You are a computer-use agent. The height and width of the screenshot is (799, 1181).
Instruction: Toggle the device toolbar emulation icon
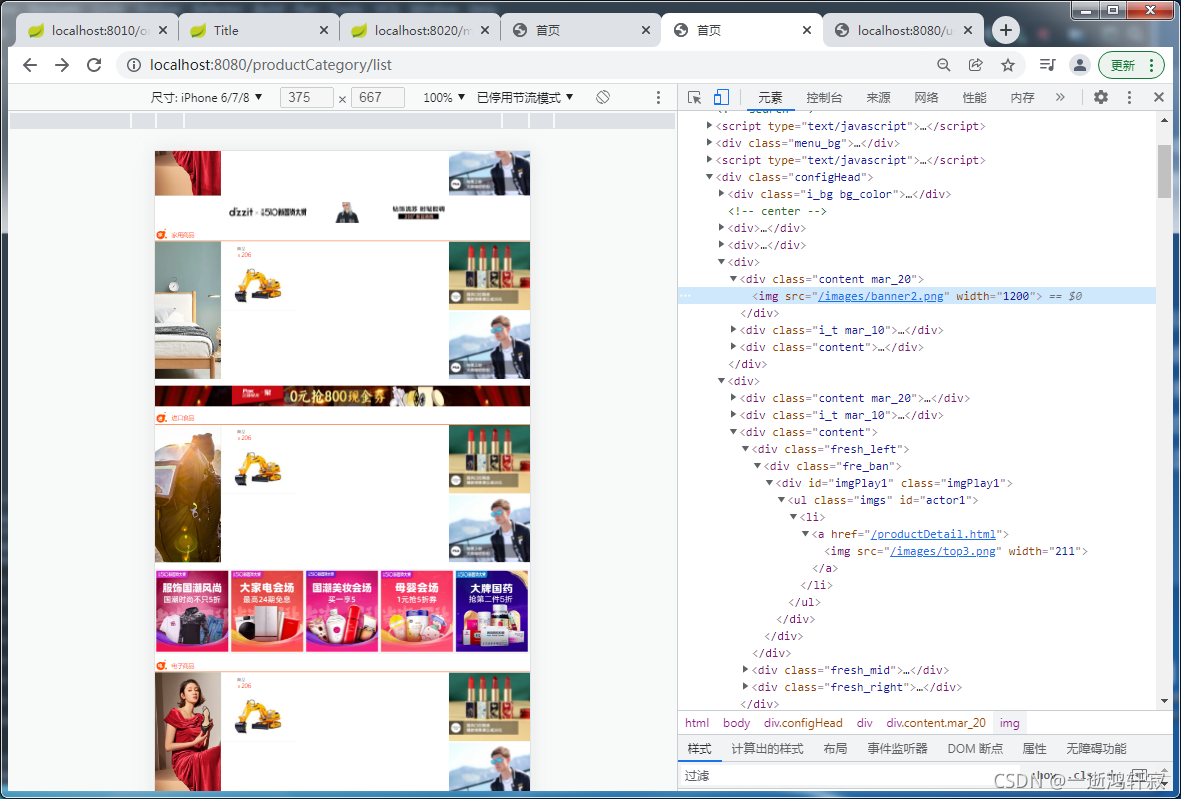tap(722, 97)
